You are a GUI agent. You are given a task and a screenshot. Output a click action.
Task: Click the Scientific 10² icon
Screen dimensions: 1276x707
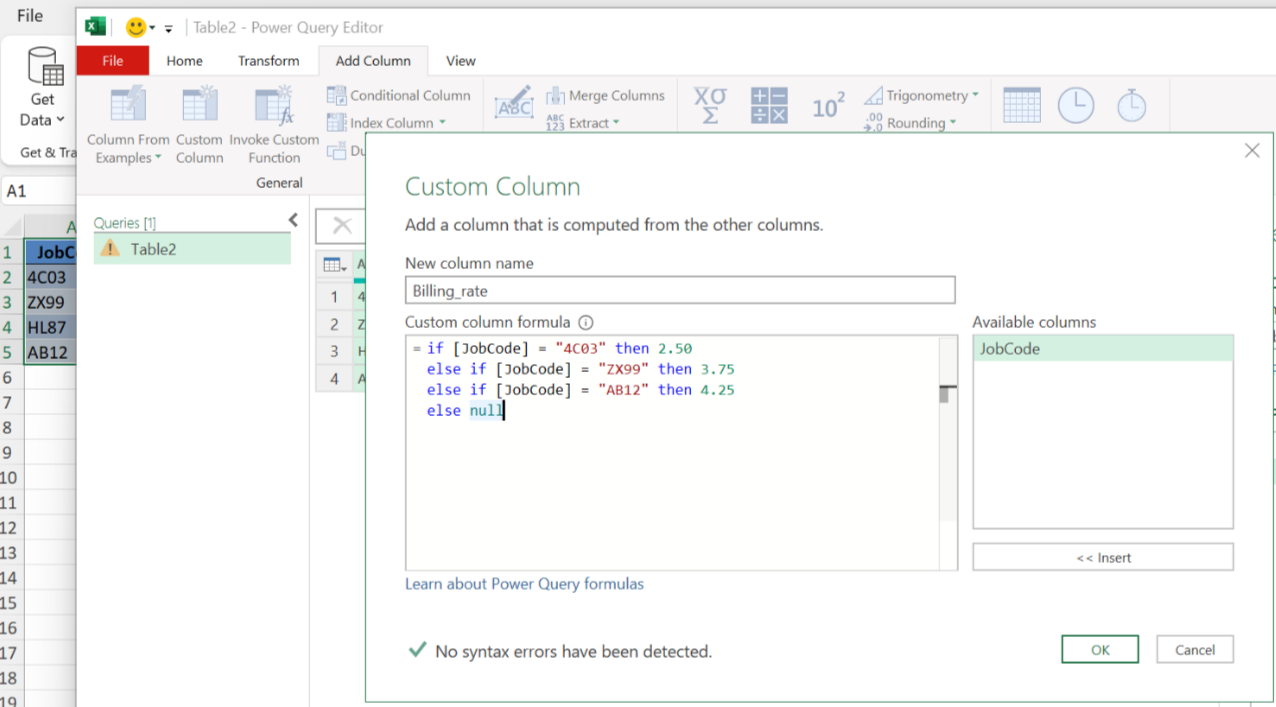(x=828, y=106)
